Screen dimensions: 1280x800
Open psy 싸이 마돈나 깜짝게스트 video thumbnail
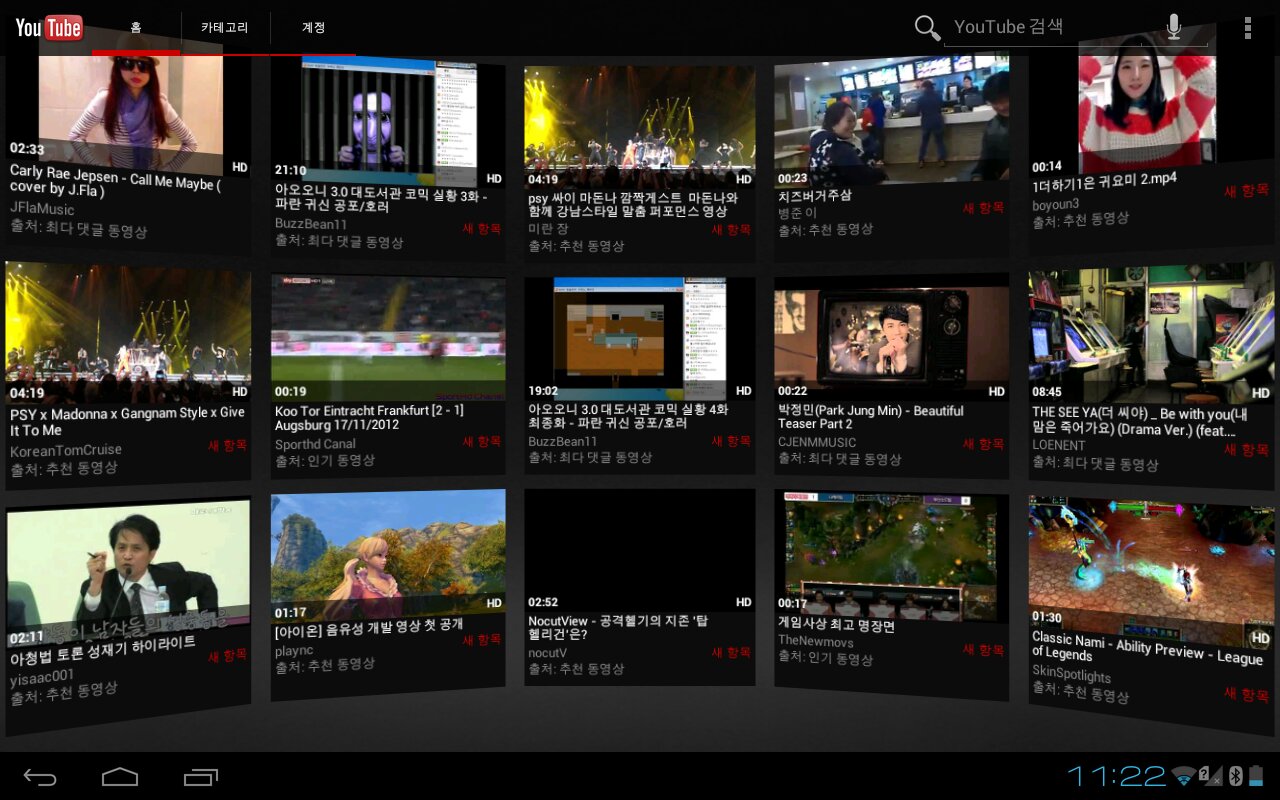click(639, 127)
